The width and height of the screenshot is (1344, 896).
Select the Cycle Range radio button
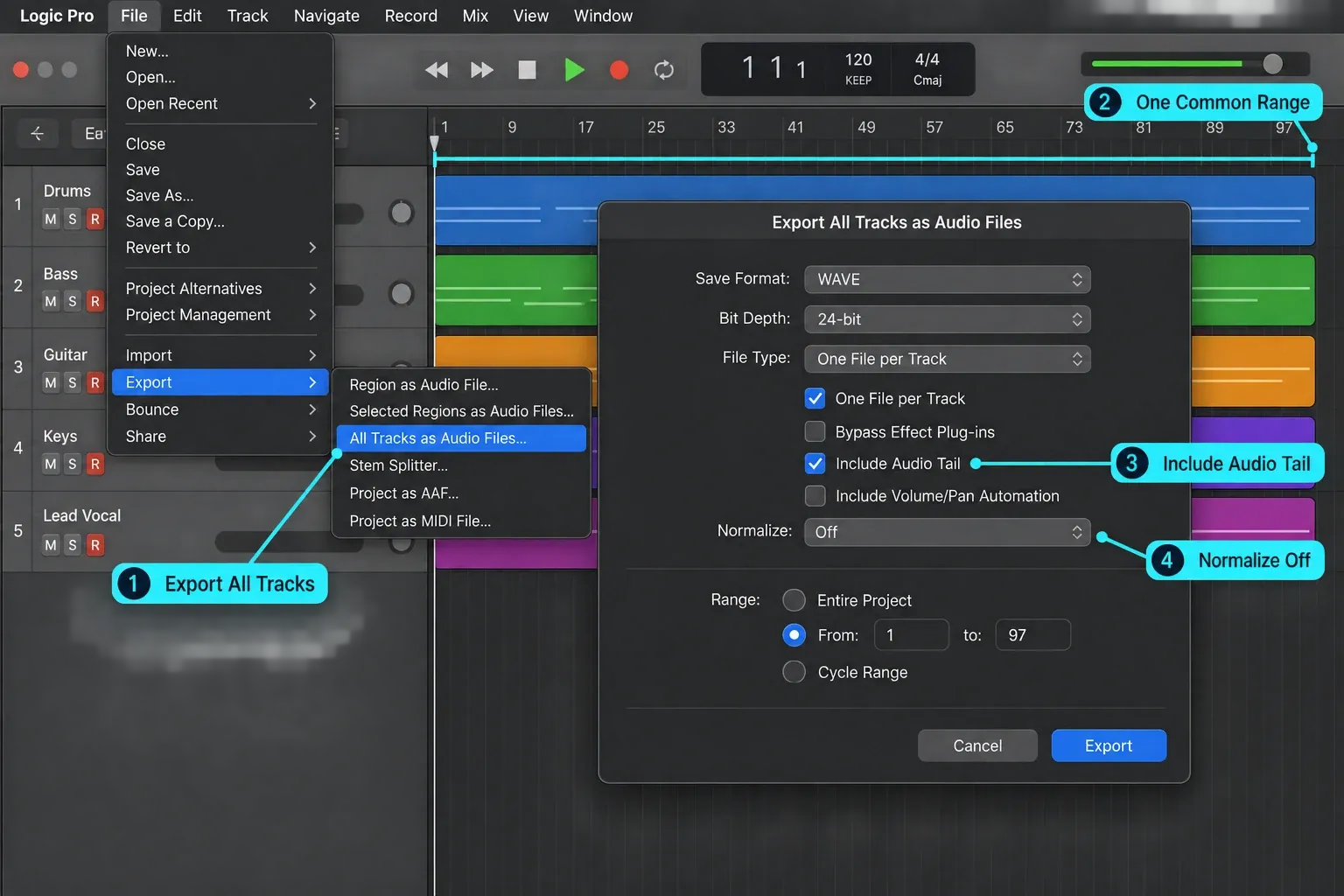[x=794, y=672]
